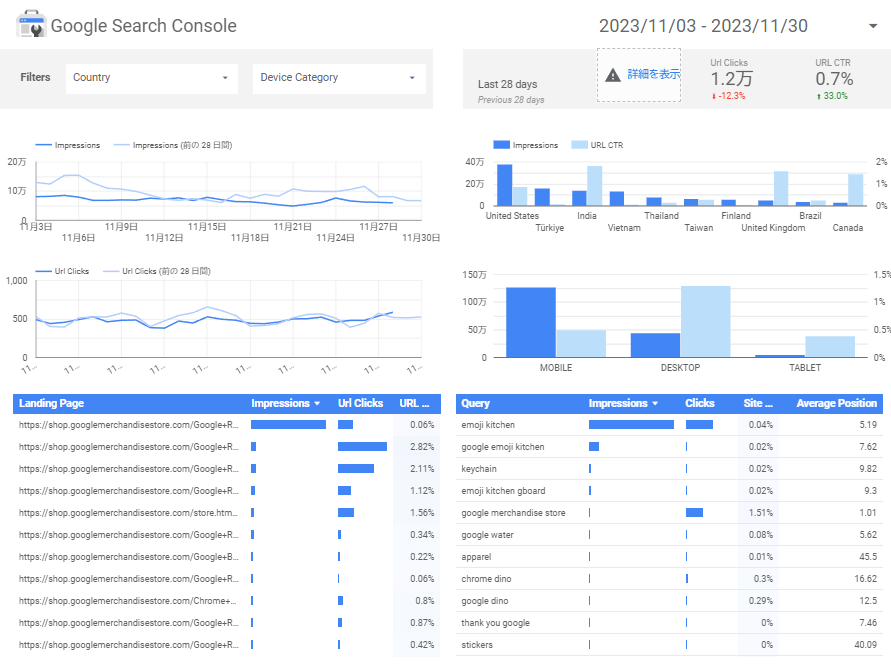Select the 'chrome dino' query row

pos(669,578)
